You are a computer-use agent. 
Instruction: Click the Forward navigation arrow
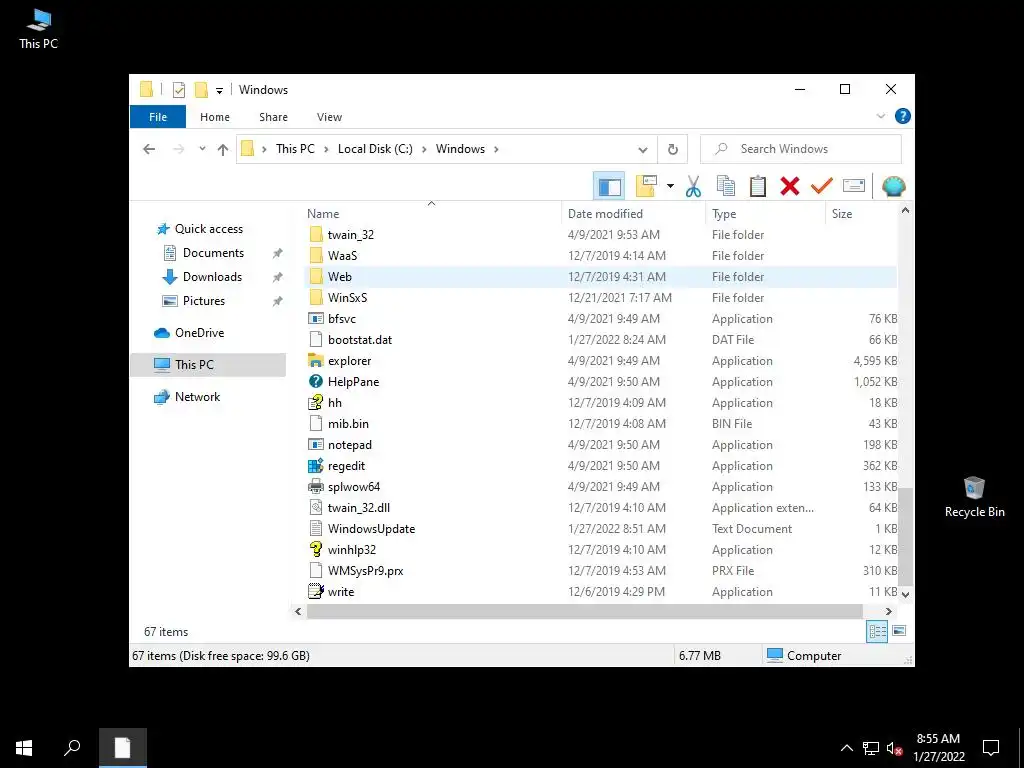tap(178, 150)
